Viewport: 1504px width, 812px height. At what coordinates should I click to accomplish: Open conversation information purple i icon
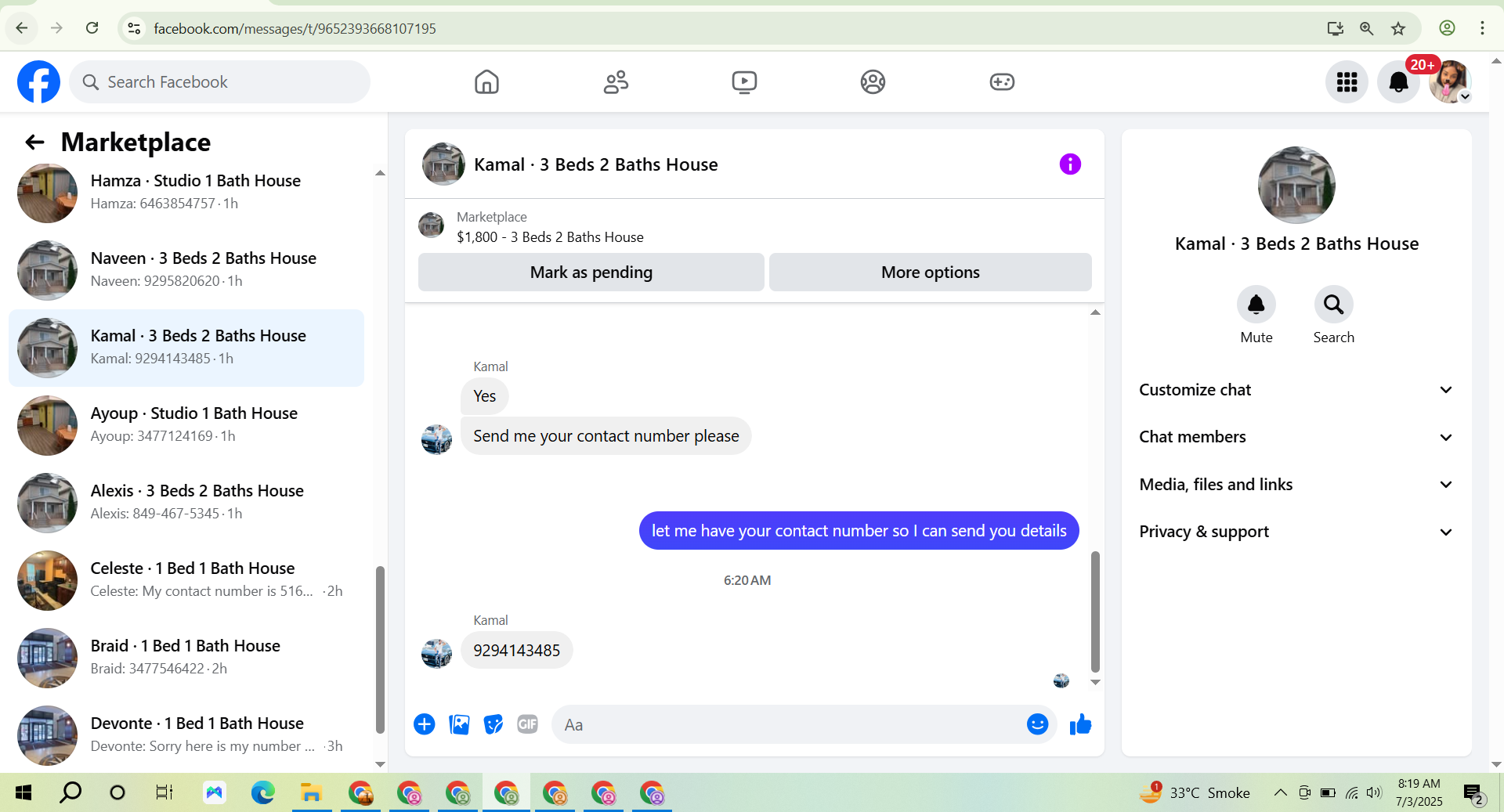1070,164
